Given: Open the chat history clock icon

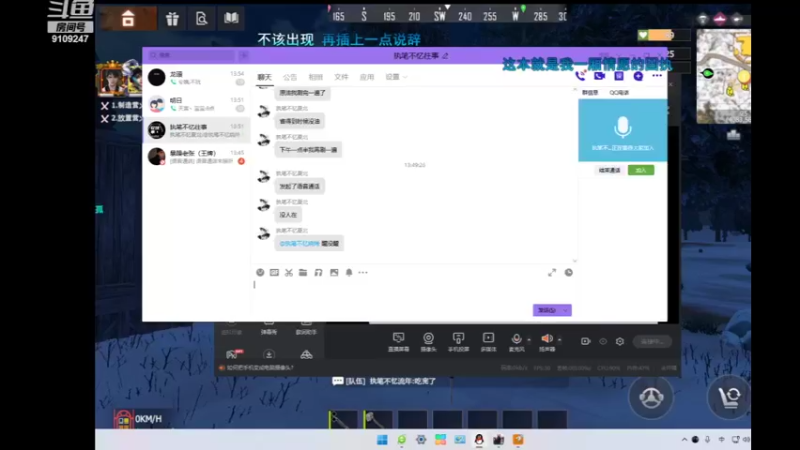Looking at the screenshot, I should (568, 273).
